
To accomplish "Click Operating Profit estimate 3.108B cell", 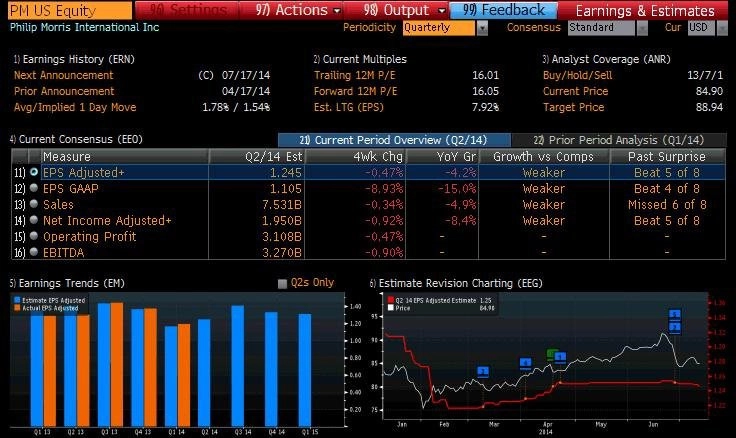I will (x=282, y=237).
